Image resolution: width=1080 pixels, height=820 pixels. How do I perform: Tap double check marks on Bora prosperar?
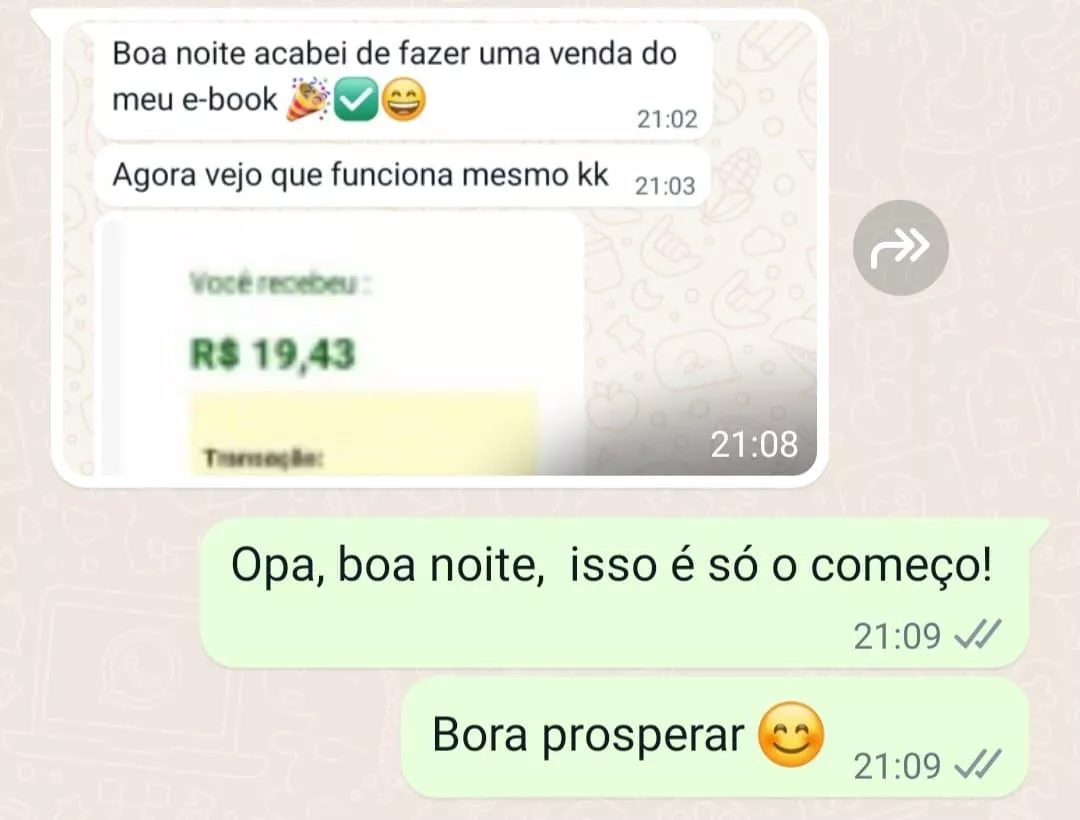[977, 764]
